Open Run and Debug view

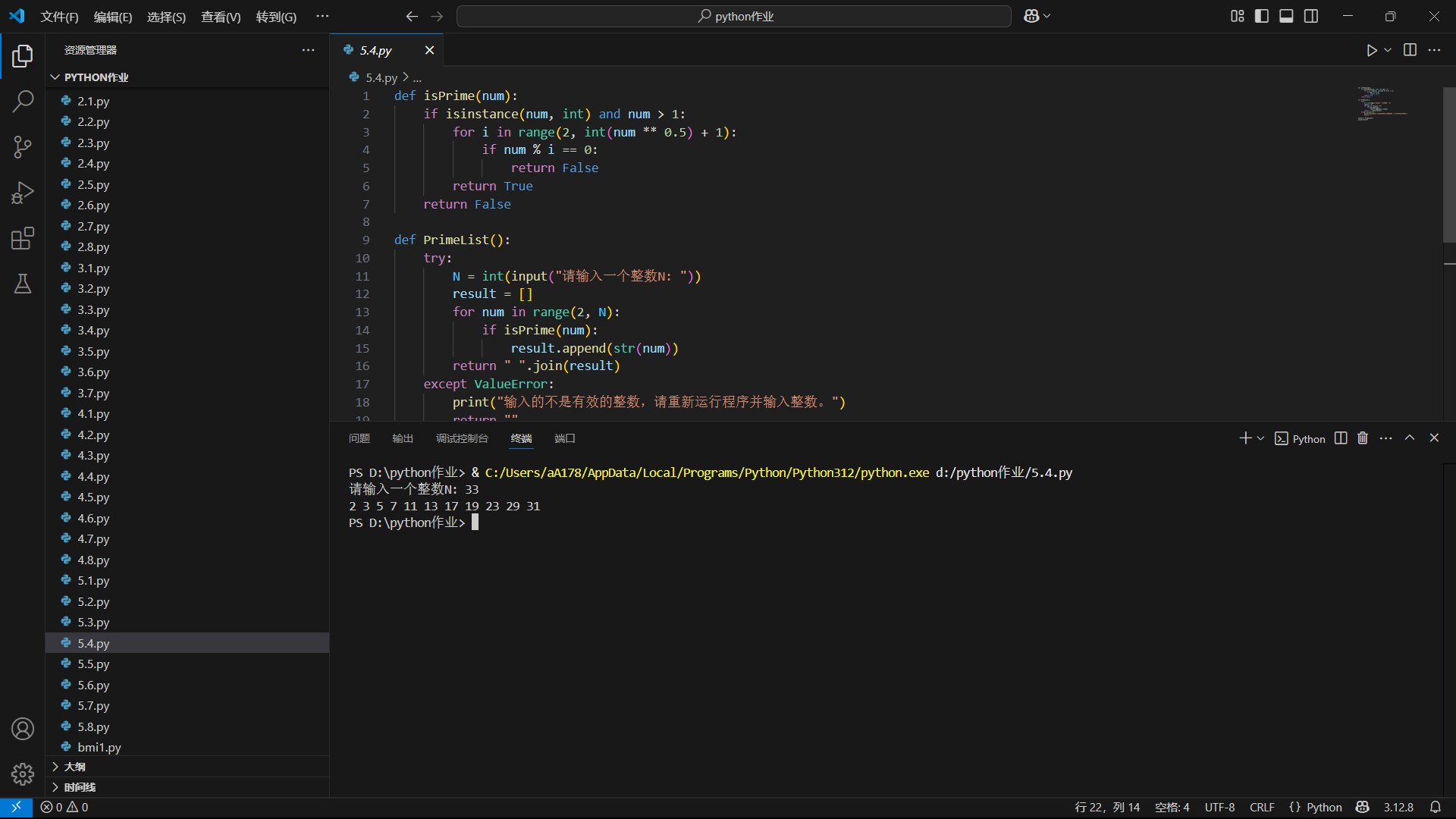click(x=23, y=193)
